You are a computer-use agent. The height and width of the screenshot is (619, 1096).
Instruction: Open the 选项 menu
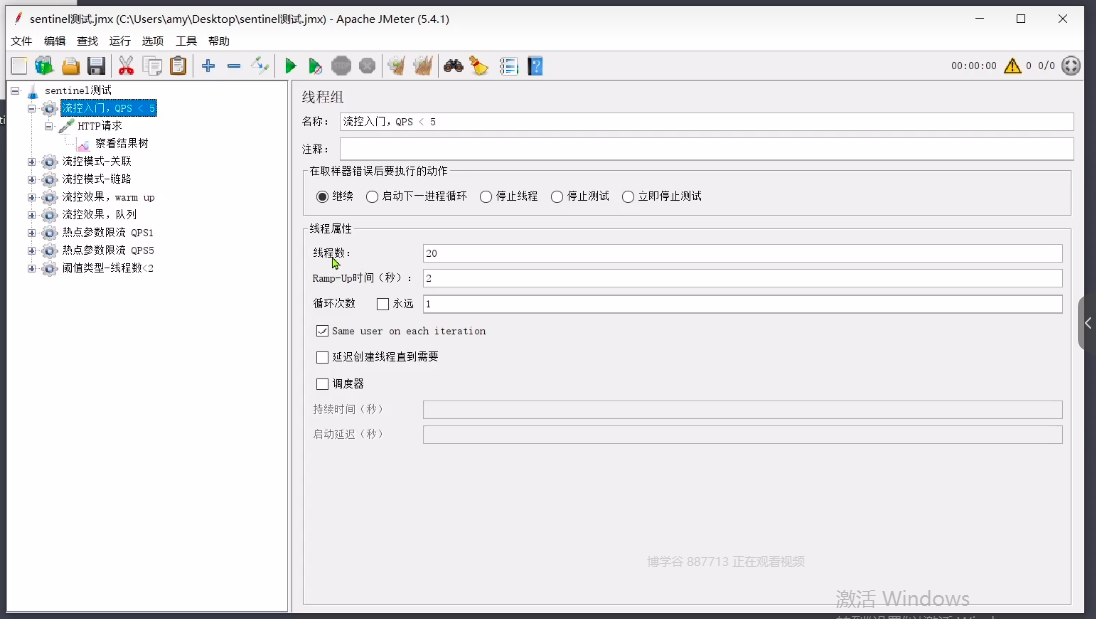click(152, 41)
